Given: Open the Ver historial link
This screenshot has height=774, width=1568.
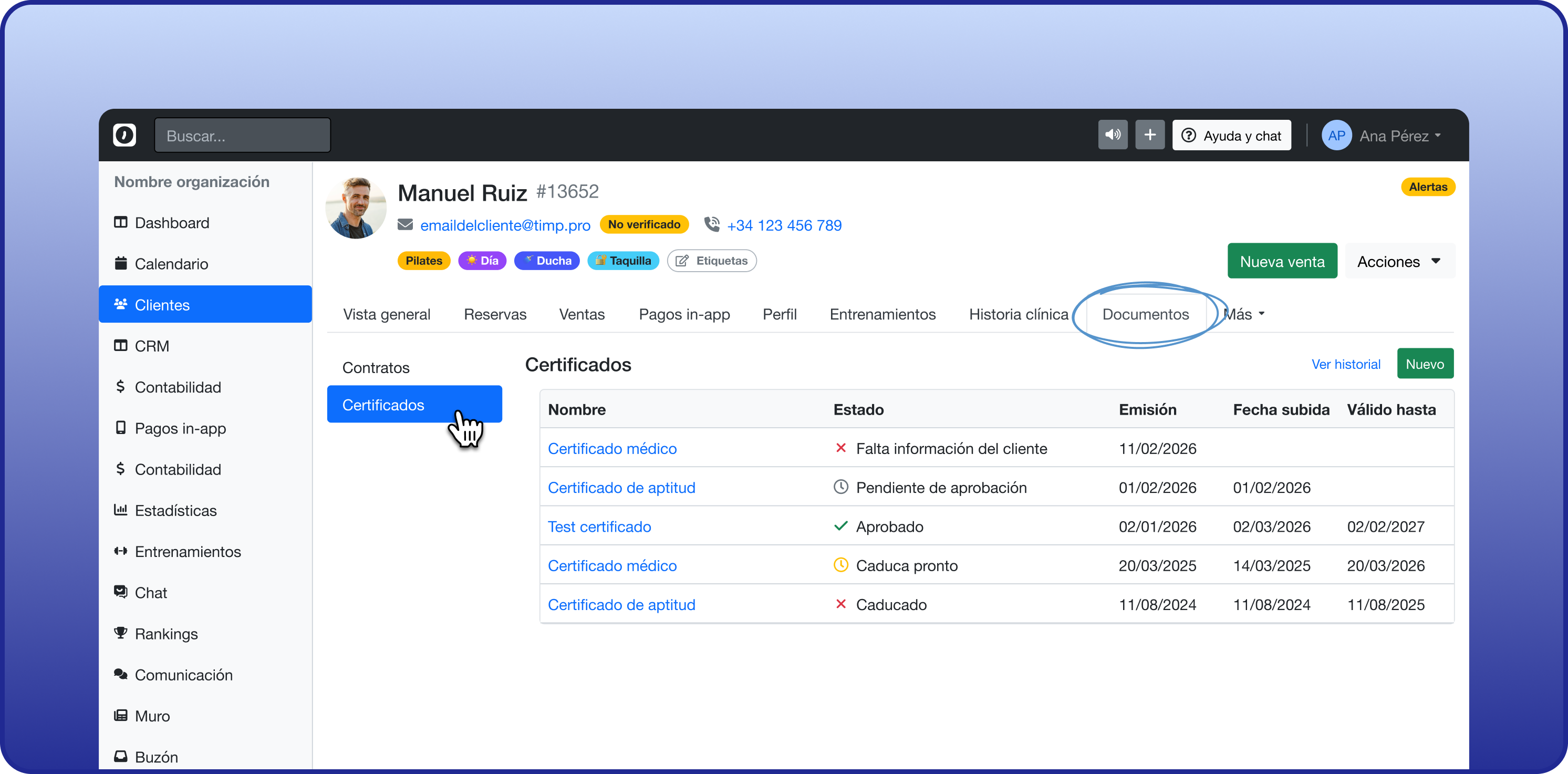Looking at the screenshot, I should click(1345, 364).
